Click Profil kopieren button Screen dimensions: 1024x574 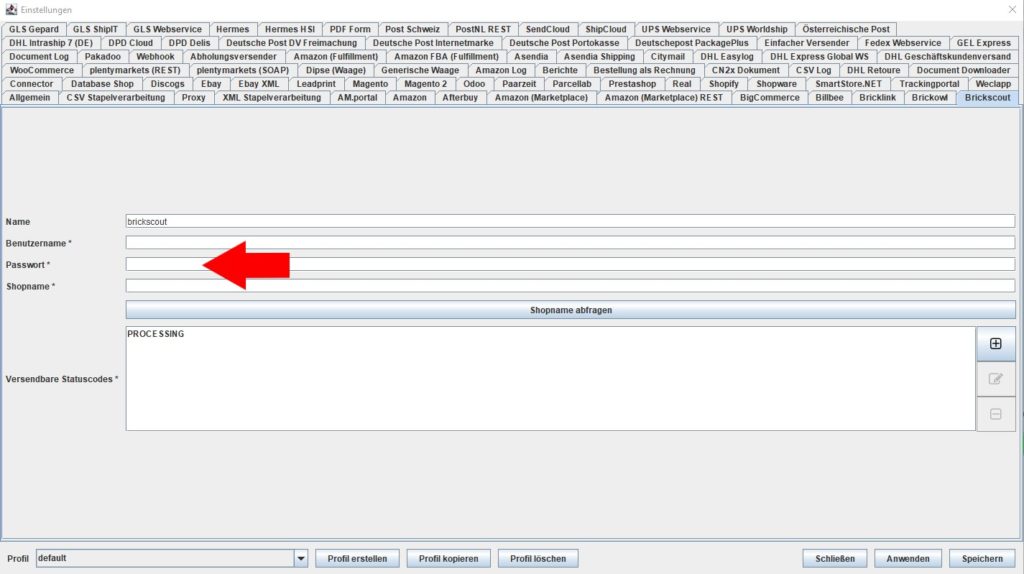click(449, 558)
